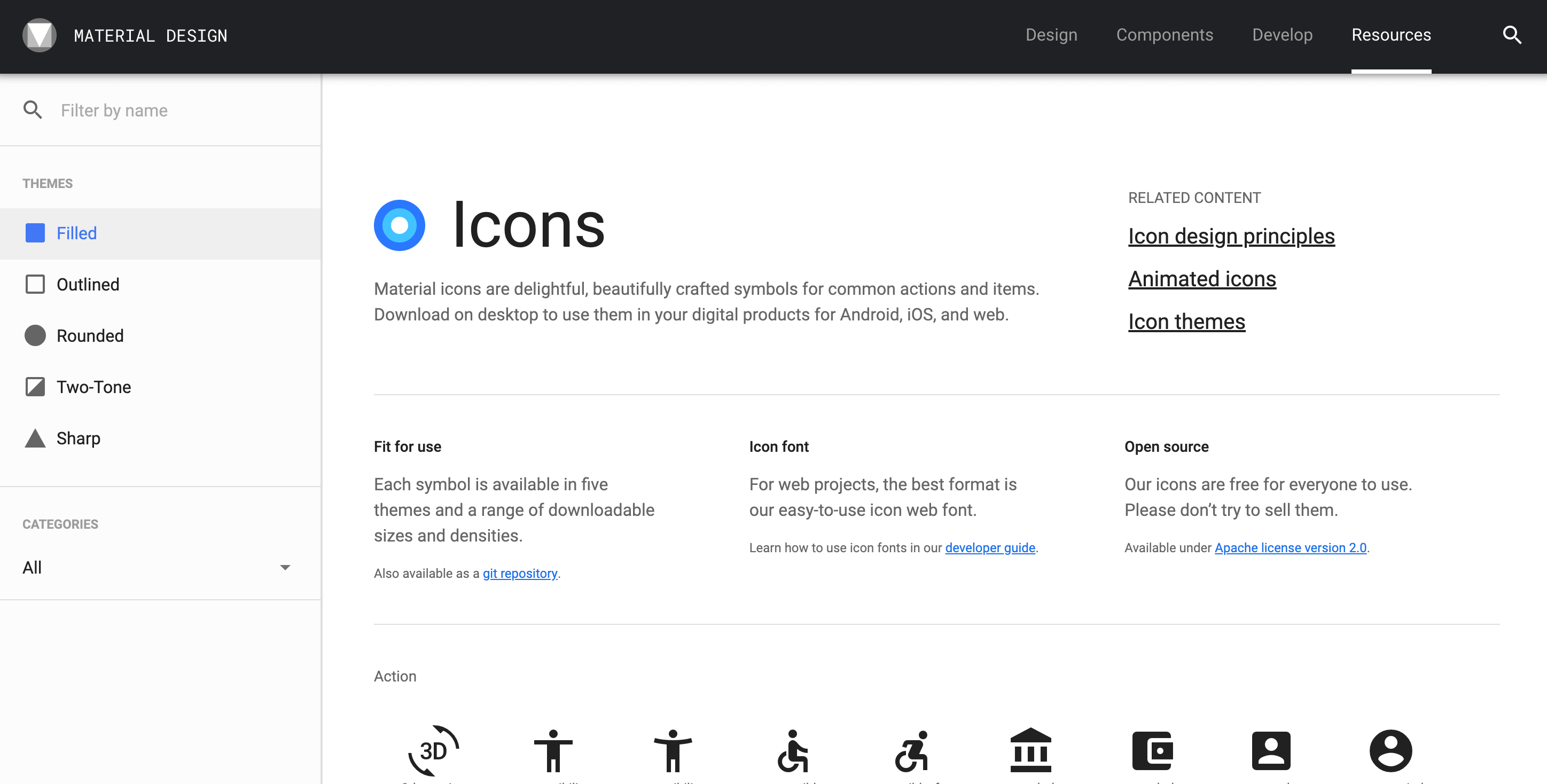The width and height of the screenshot is (1547, 784).
Task: Toggle the Rounded theme option
Action: click(89, 335)
